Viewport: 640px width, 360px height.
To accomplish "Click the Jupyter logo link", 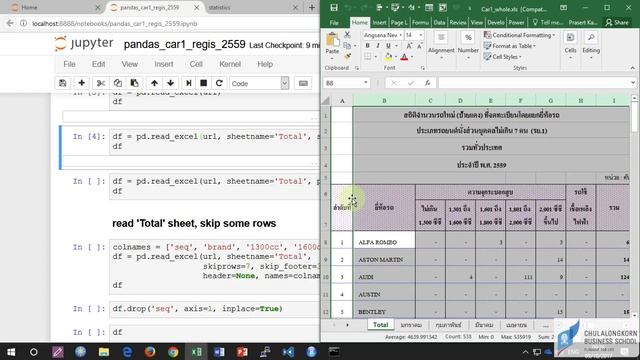I will 84,44.
